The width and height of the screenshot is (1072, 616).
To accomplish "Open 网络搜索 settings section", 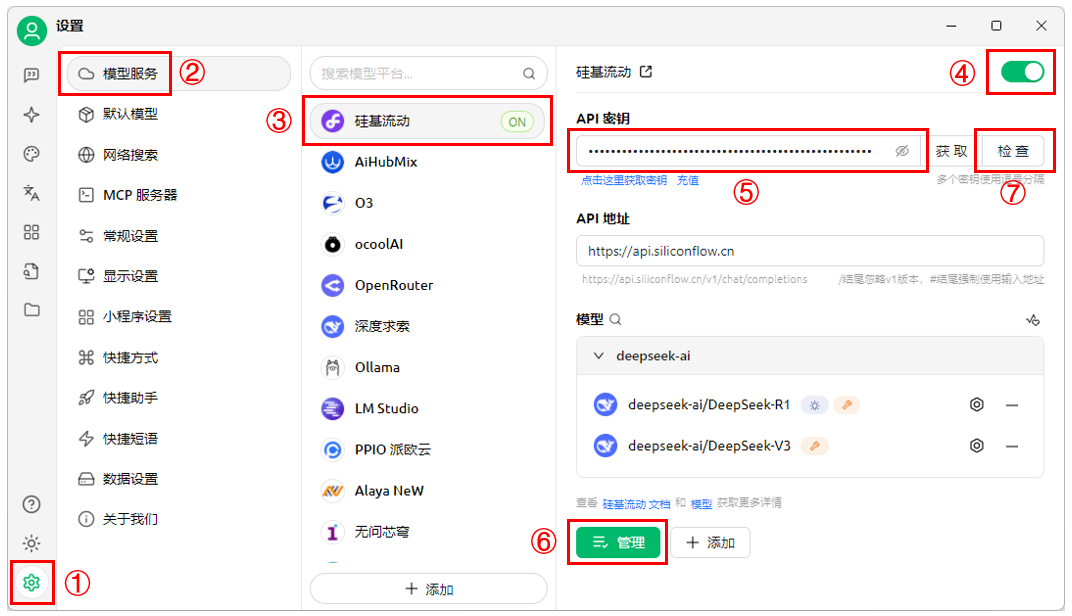I will tap(179, 155).
